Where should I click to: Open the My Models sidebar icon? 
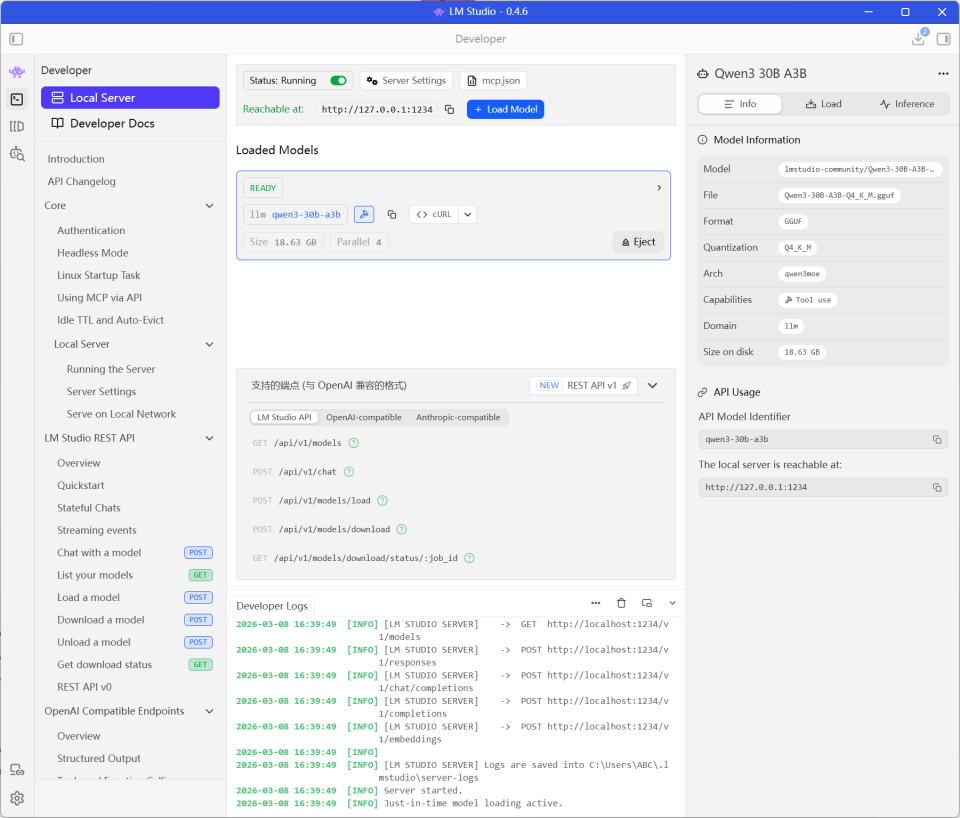[17, 126]
